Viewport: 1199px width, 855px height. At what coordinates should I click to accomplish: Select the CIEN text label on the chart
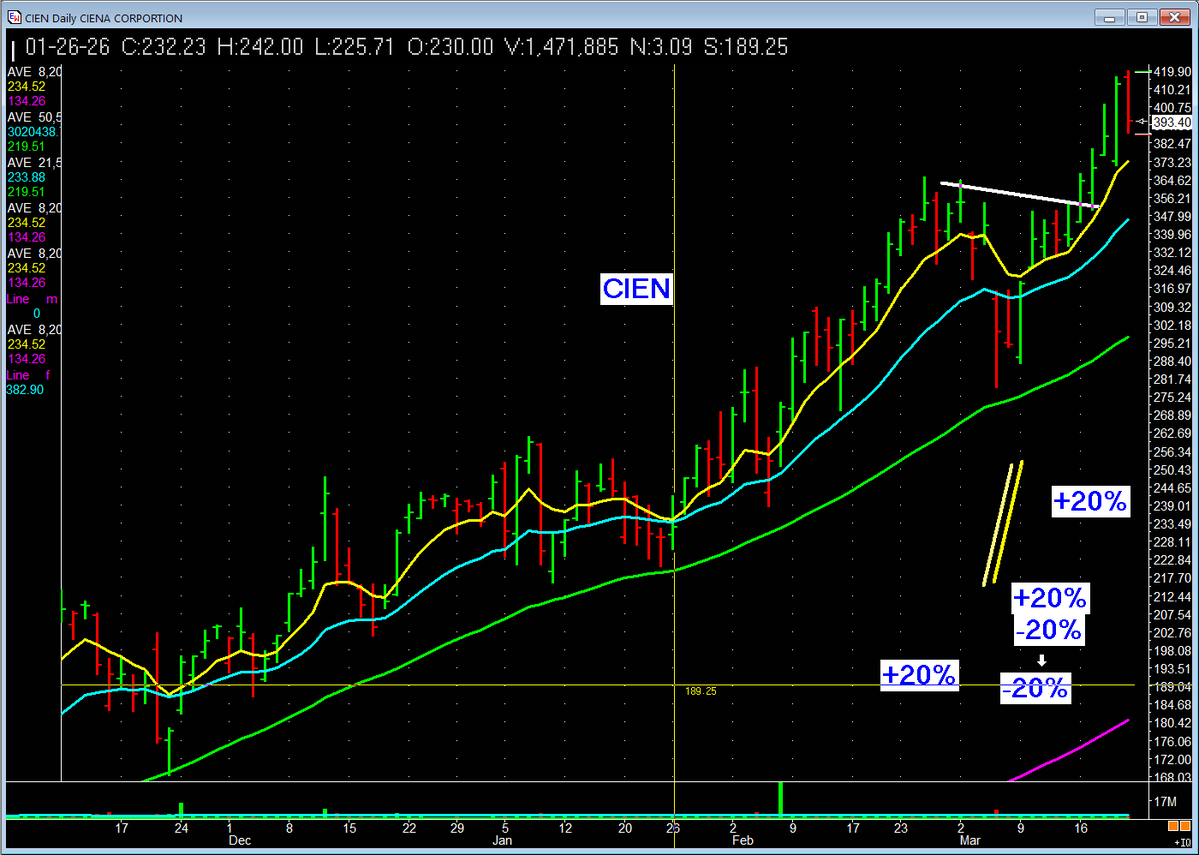636,288
